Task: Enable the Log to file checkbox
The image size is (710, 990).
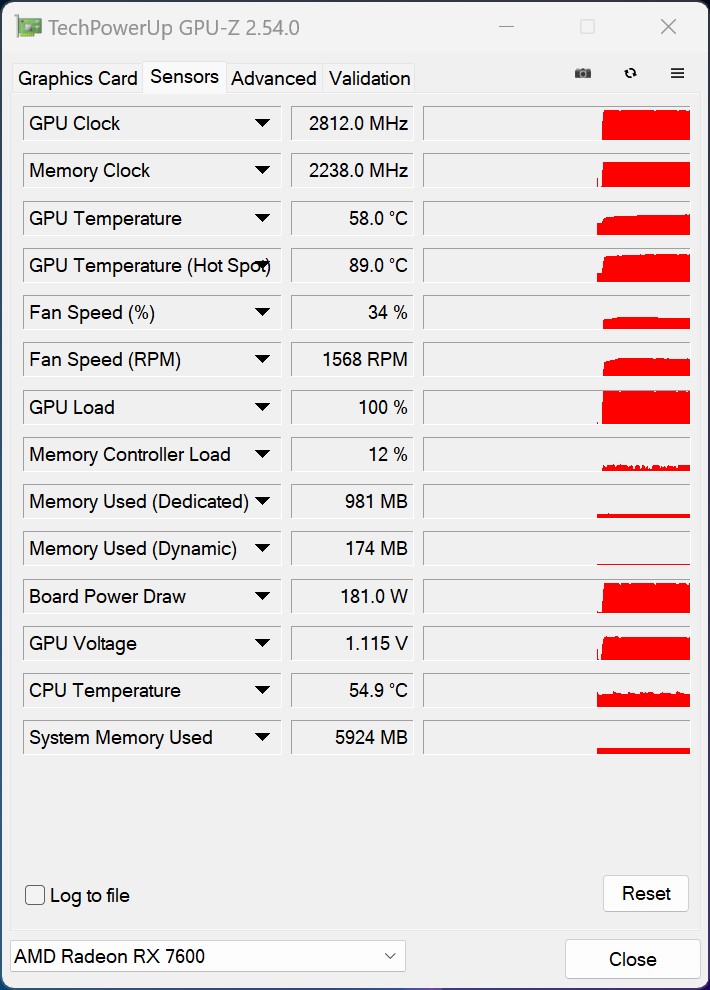Action: click(x=35, y=895)
